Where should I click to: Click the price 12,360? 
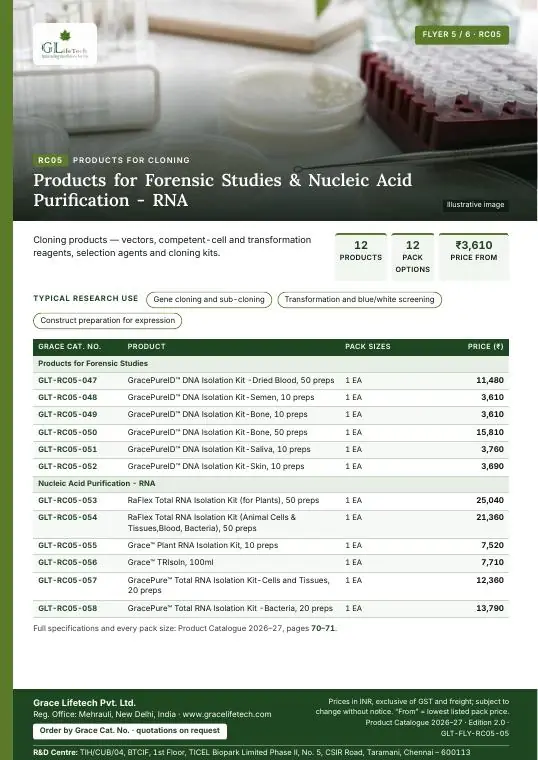tap(490, 580)
